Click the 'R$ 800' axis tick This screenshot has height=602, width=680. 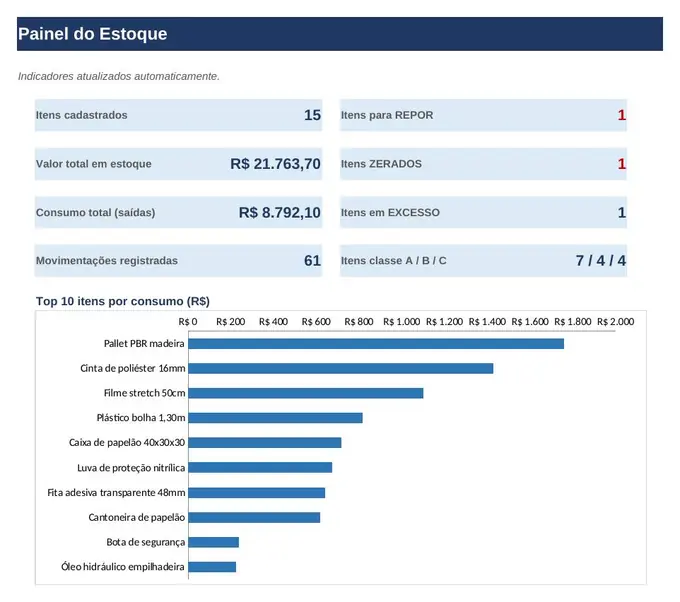(359, 322)
